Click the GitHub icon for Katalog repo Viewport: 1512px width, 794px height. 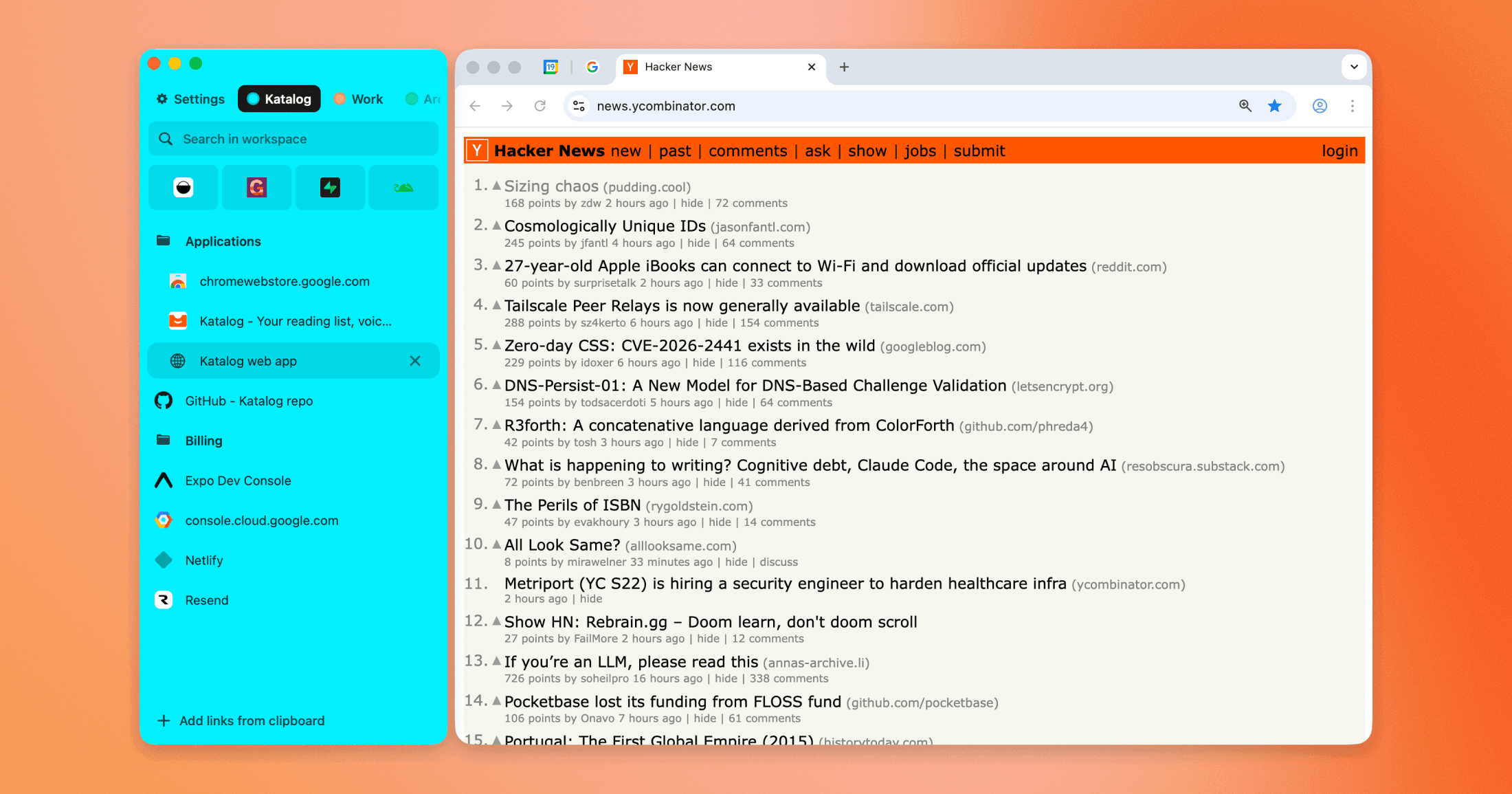pos(164,401)
